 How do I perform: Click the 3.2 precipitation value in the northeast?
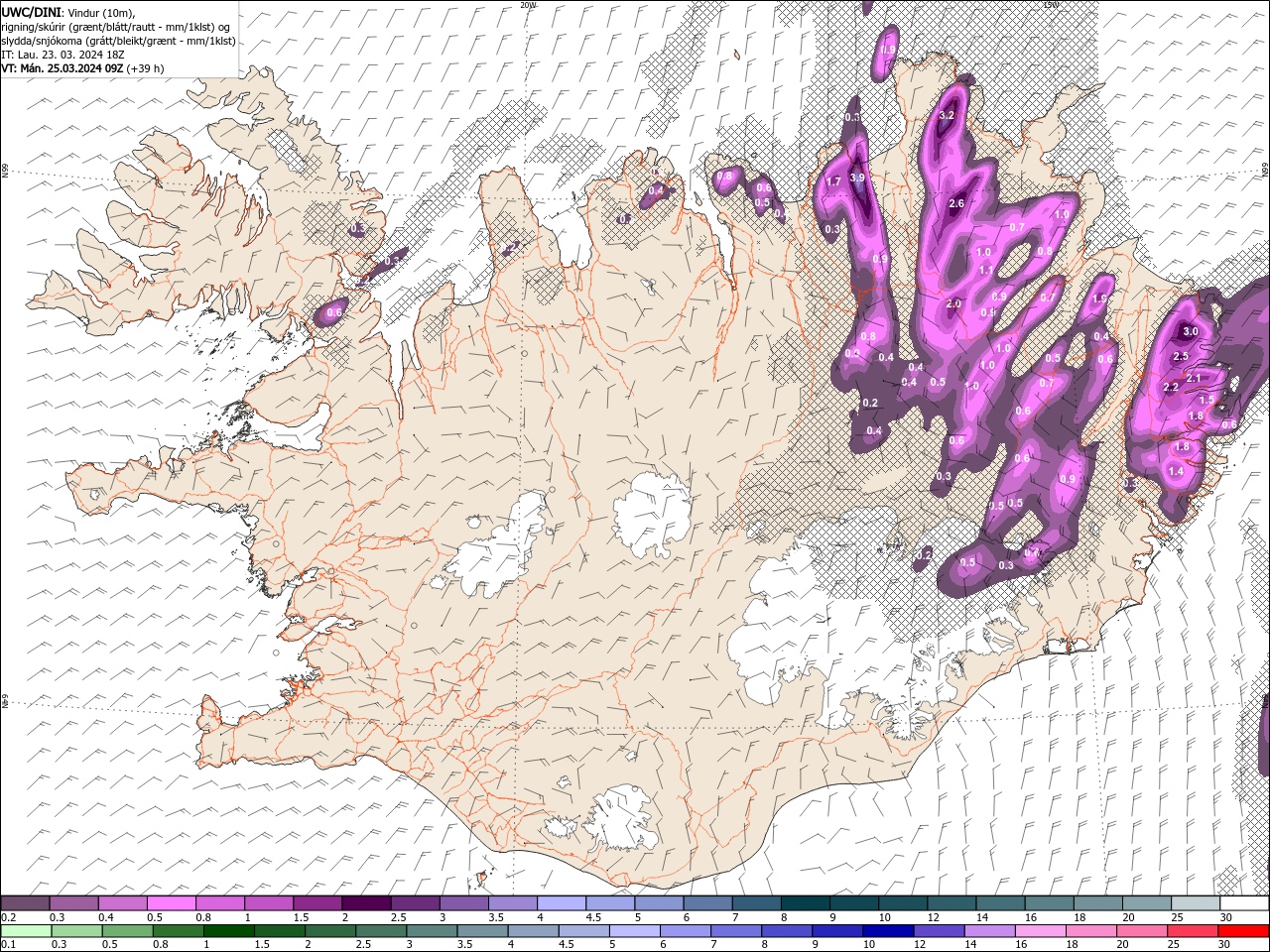pos(947,116)
